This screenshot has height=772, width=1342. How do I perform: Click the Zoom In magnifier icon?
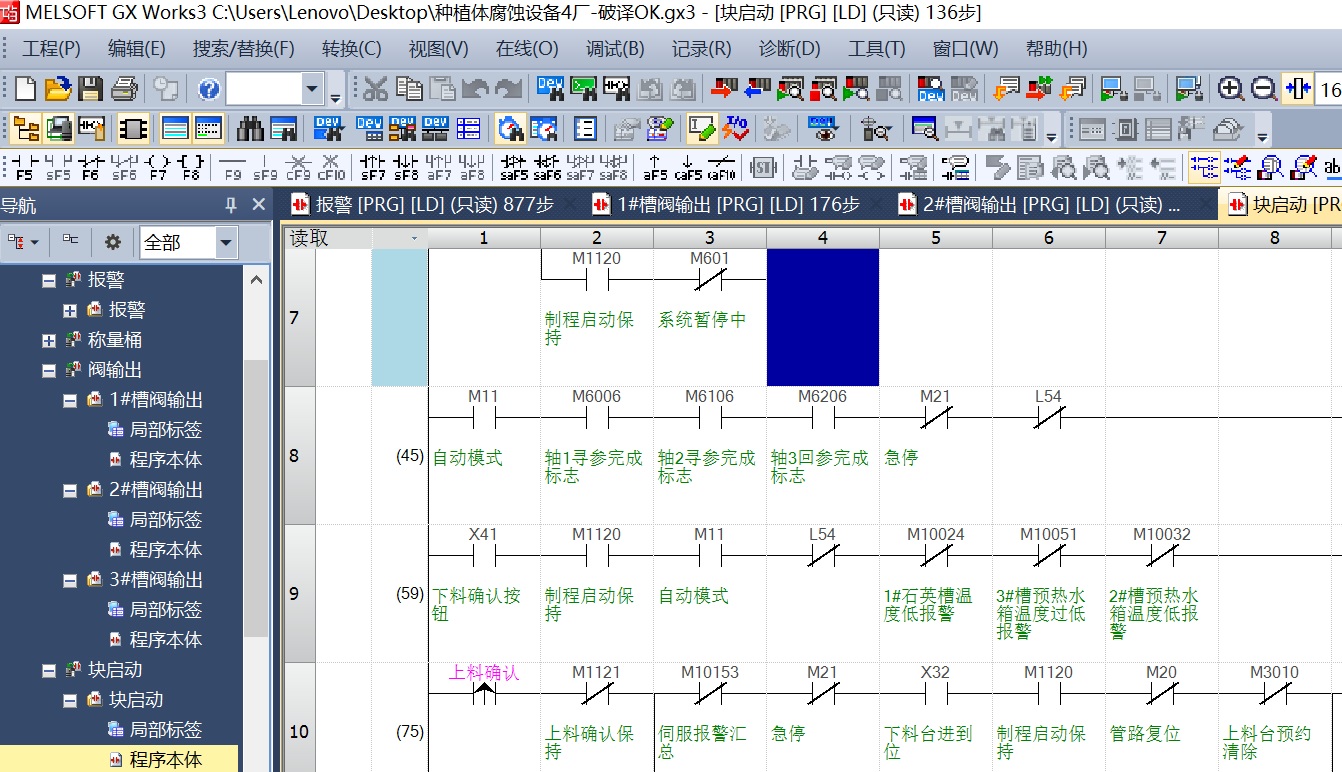[1231, 89]
